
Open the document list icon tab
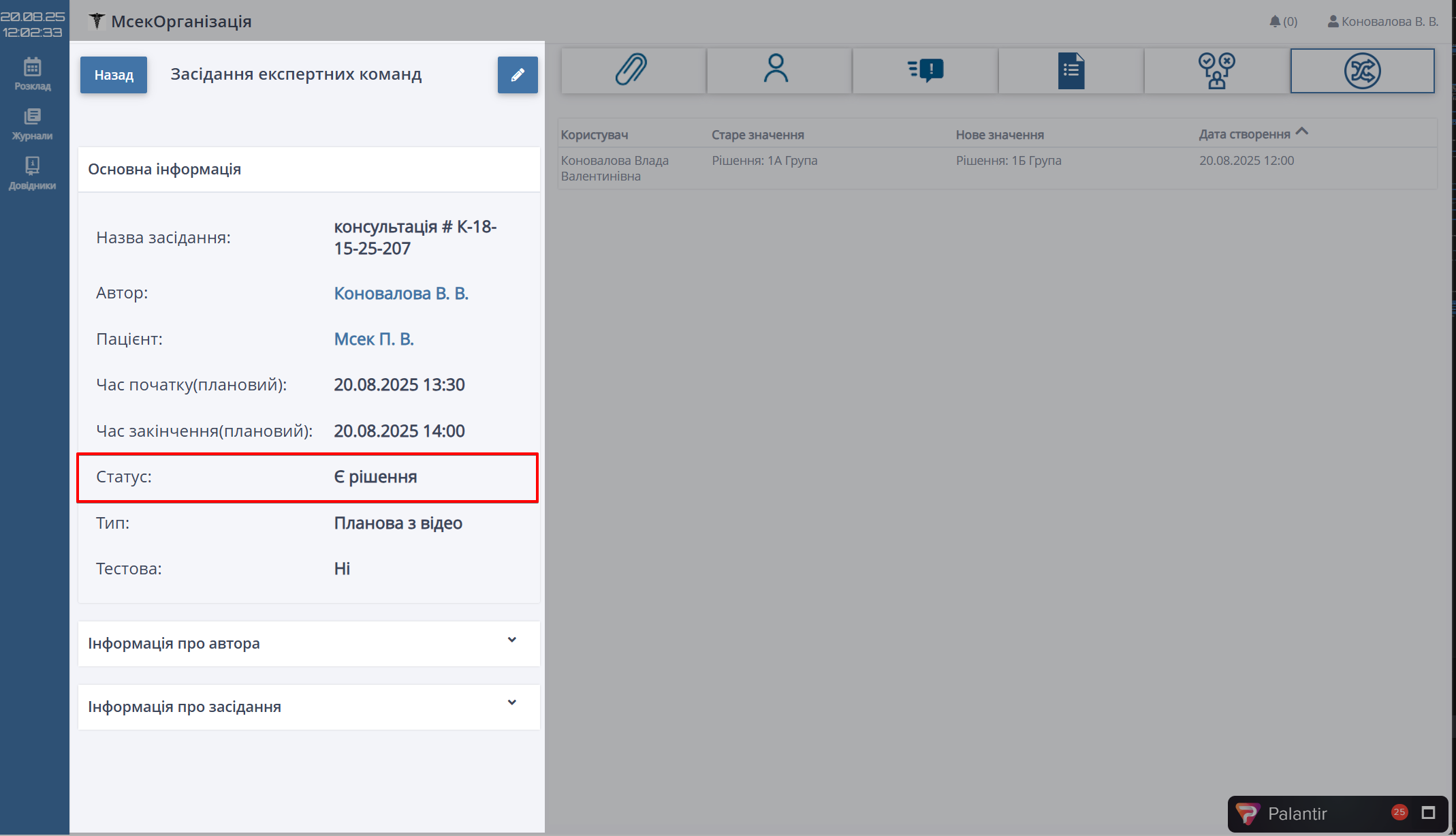1071,70
